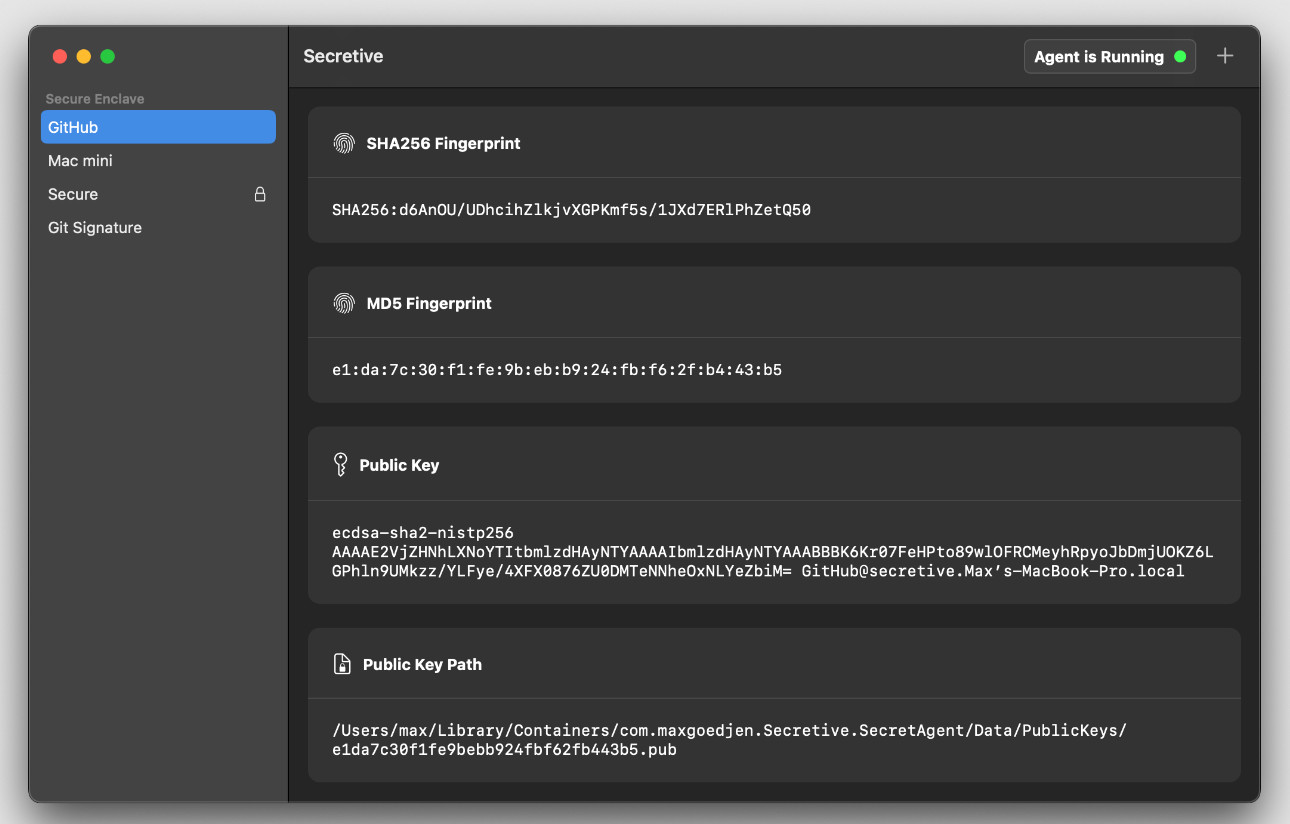Click the Public Key Path heading
The width and height of the screenshot is (1290, 824).
pos(422,664)
